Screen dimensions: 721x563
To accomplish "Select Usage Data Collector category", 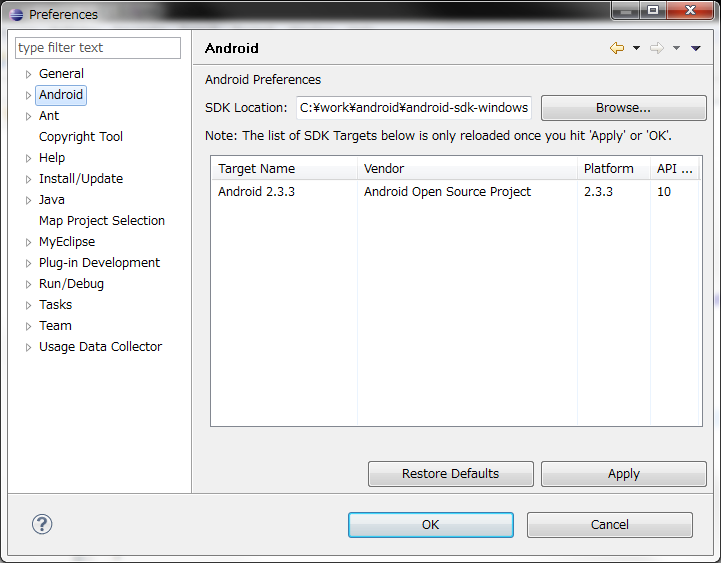I will (x=101, y=347).
